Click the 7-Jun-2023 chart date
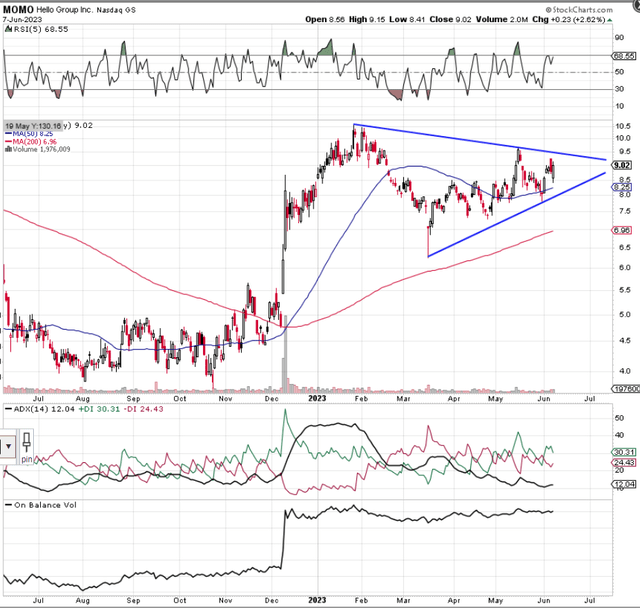 click(x=22, y=20)
